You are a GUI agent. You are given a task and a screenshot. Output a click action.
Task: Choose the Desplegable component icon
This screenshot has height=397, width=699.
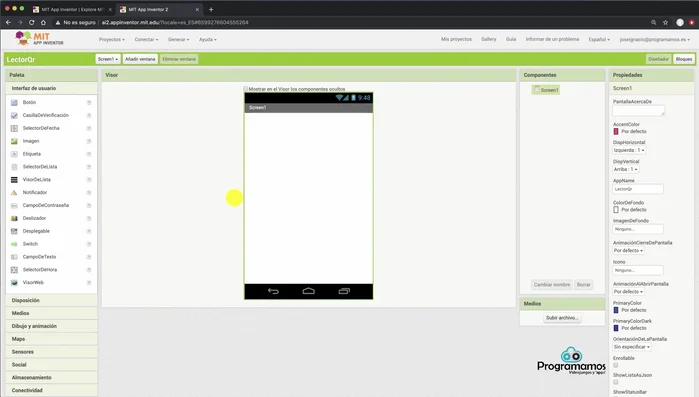point(14,231)
